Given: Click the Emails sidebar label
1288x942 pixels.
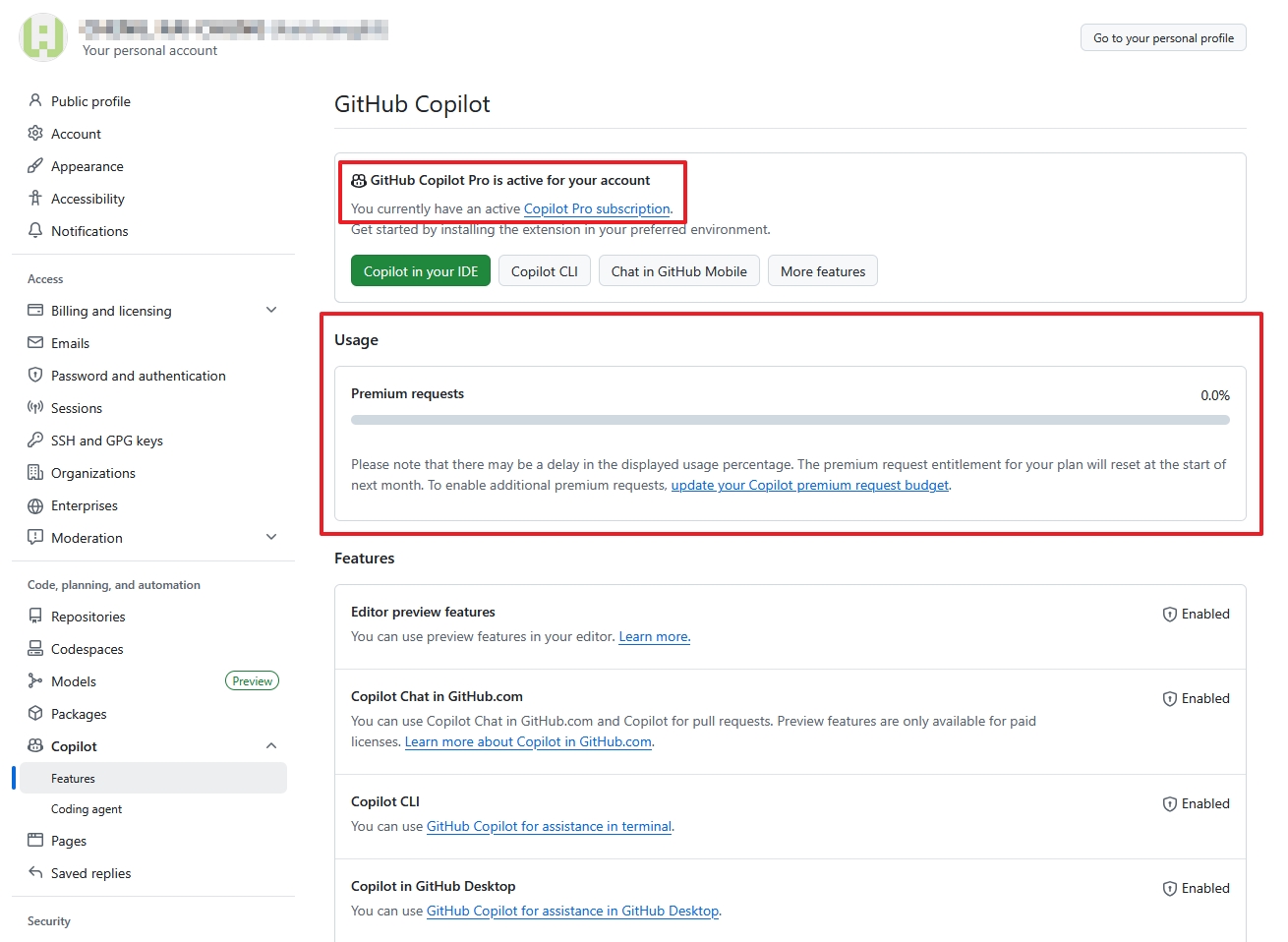Looking at the screenshot, I should (70, 343).
